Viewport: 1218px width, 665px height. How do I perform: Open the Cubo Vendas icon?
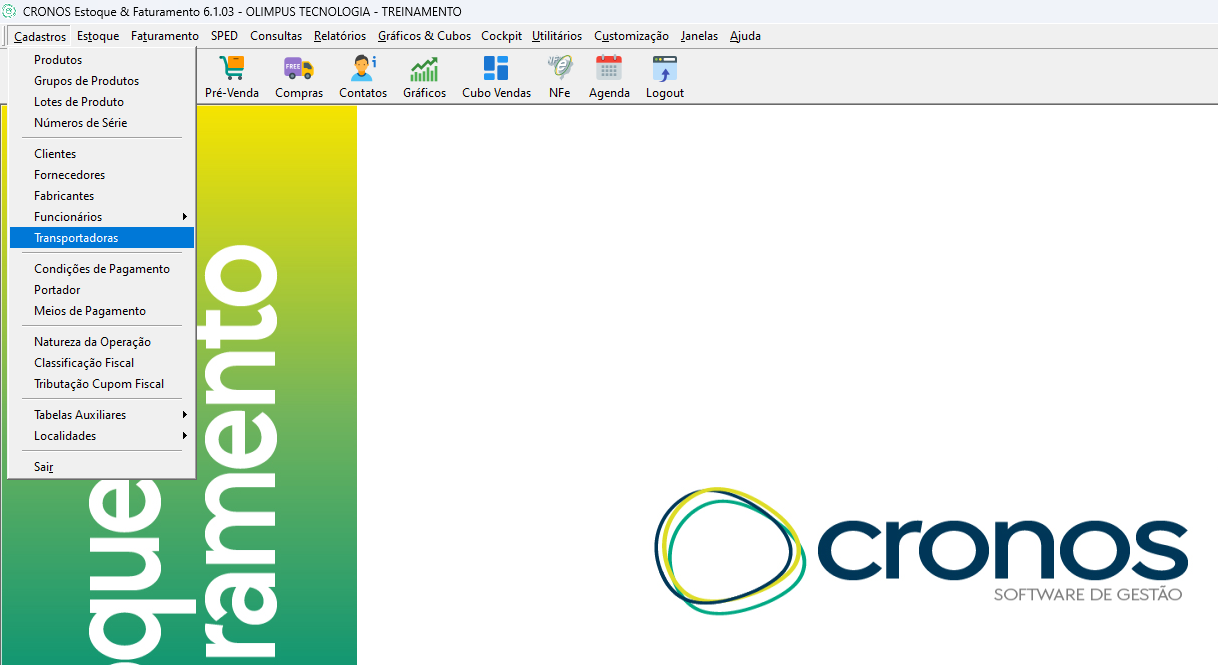tap(496, 68)
